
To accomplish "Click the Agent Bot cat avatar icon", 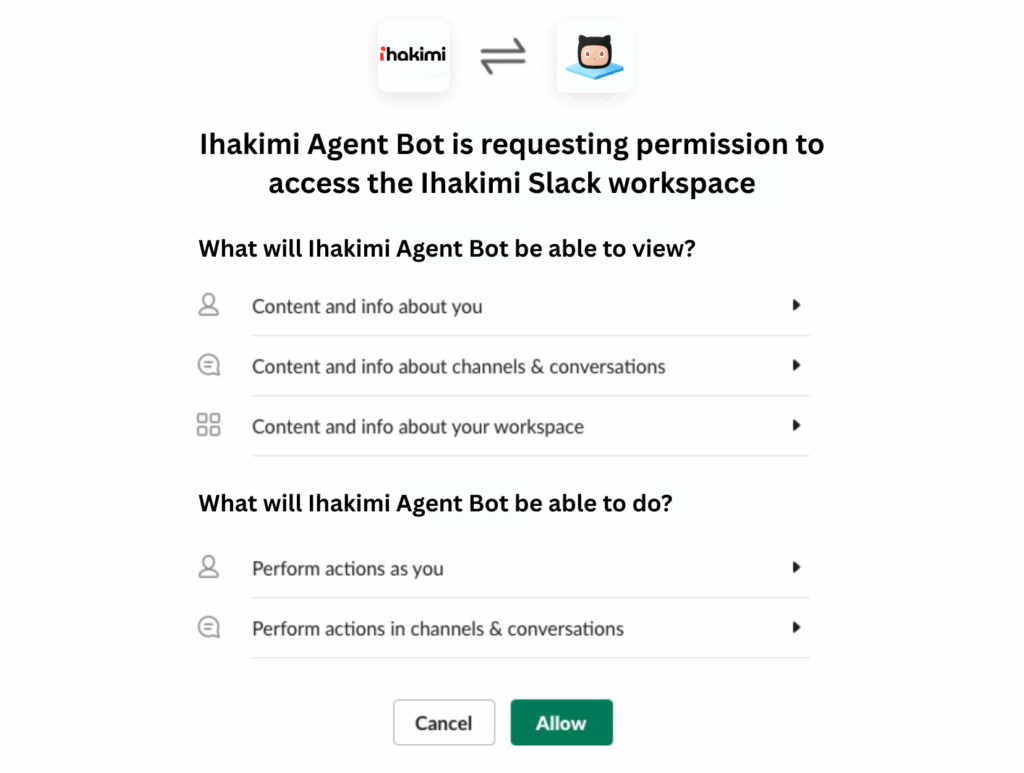I will click(595, 56).
